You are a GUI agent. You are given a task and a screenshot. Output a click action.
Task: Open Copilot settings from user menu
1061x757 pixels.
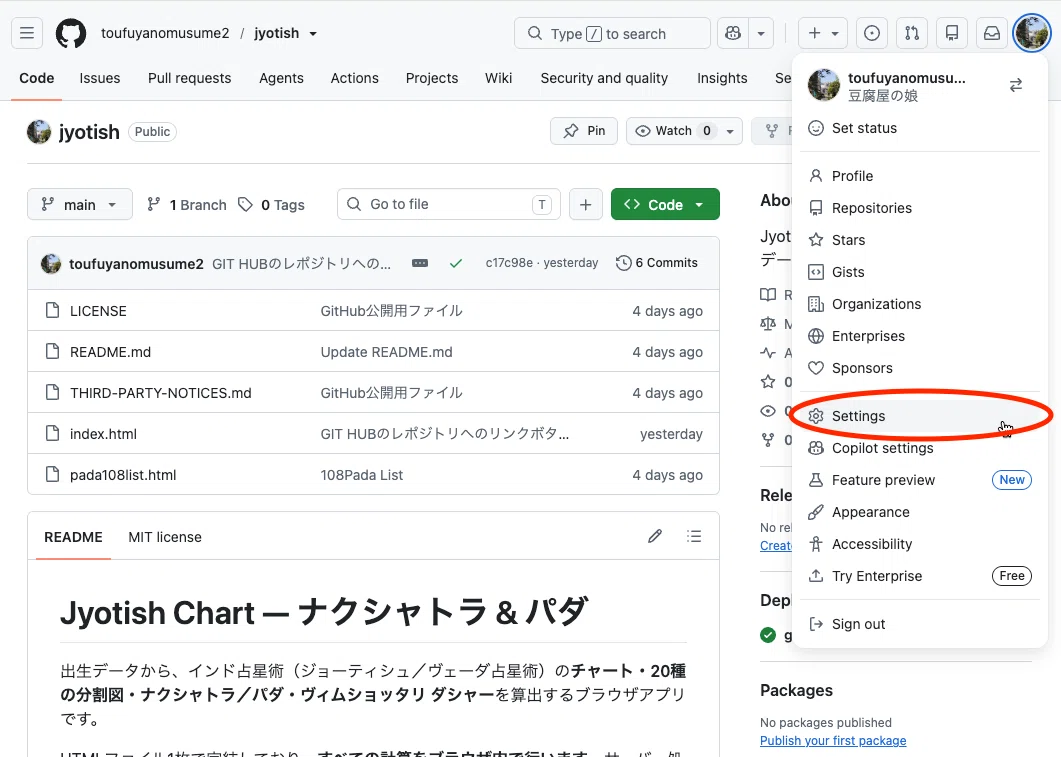click(920, 448)
